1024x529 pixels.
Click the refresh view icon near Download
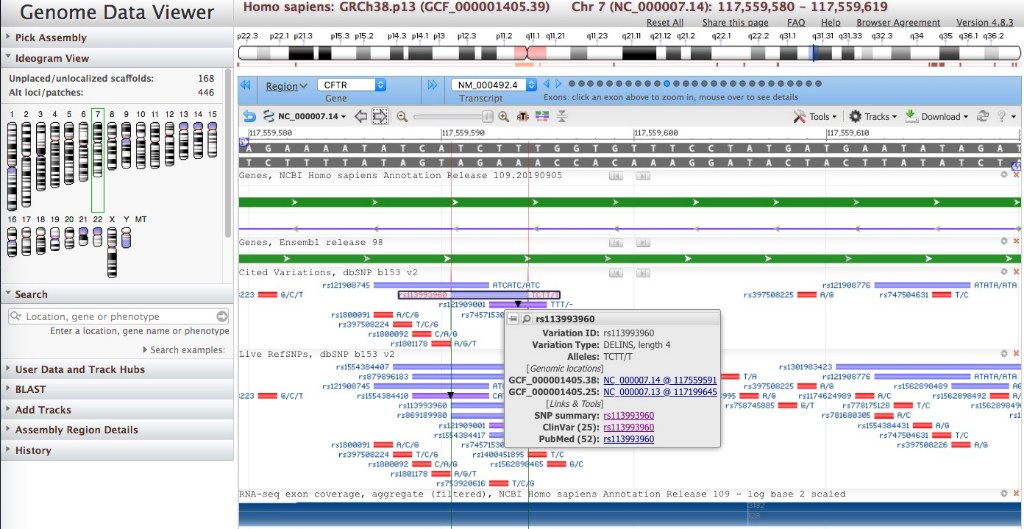(982, 116)
